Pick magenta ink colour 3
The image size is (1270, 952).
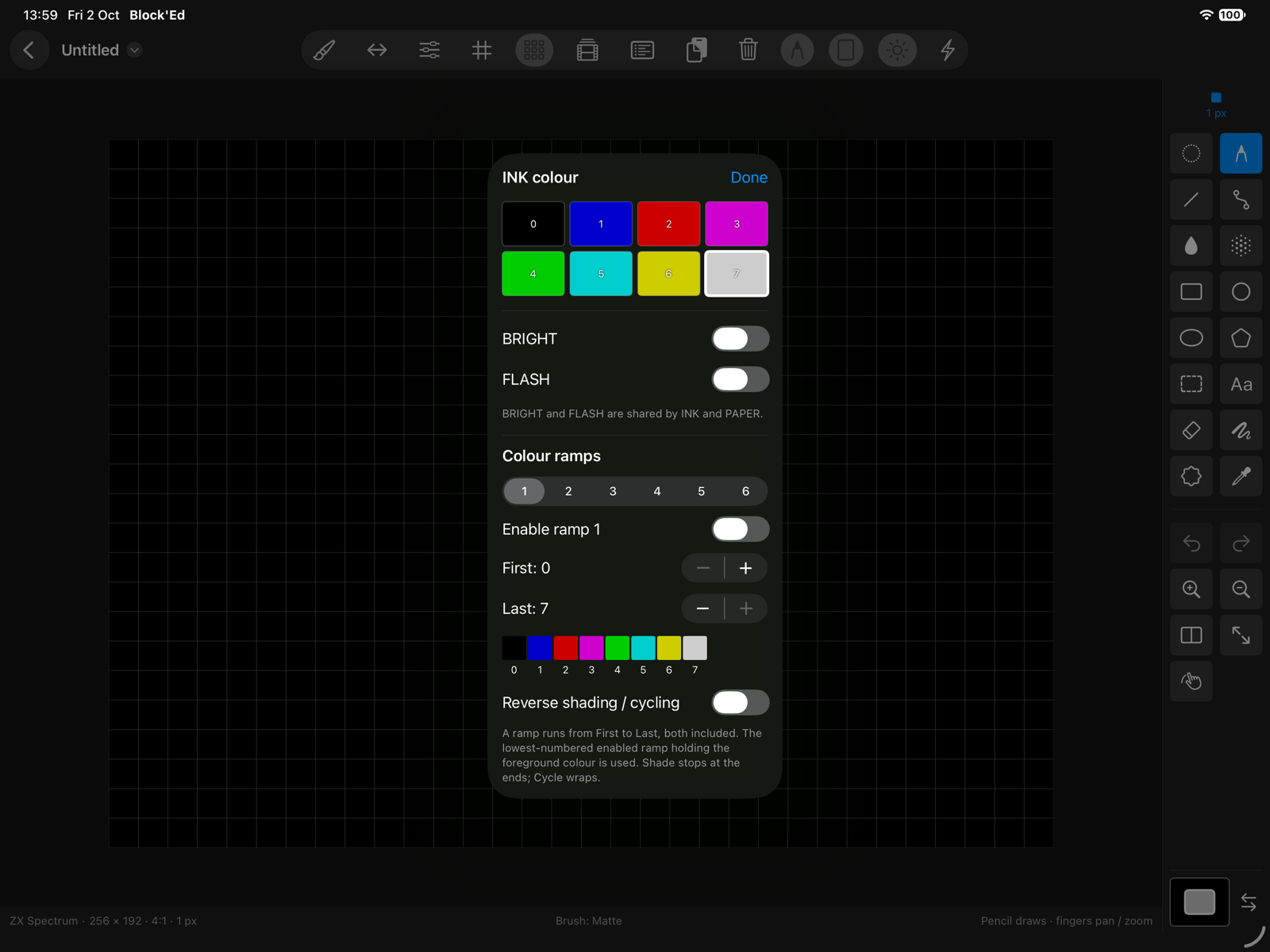[x=737, y=224]
